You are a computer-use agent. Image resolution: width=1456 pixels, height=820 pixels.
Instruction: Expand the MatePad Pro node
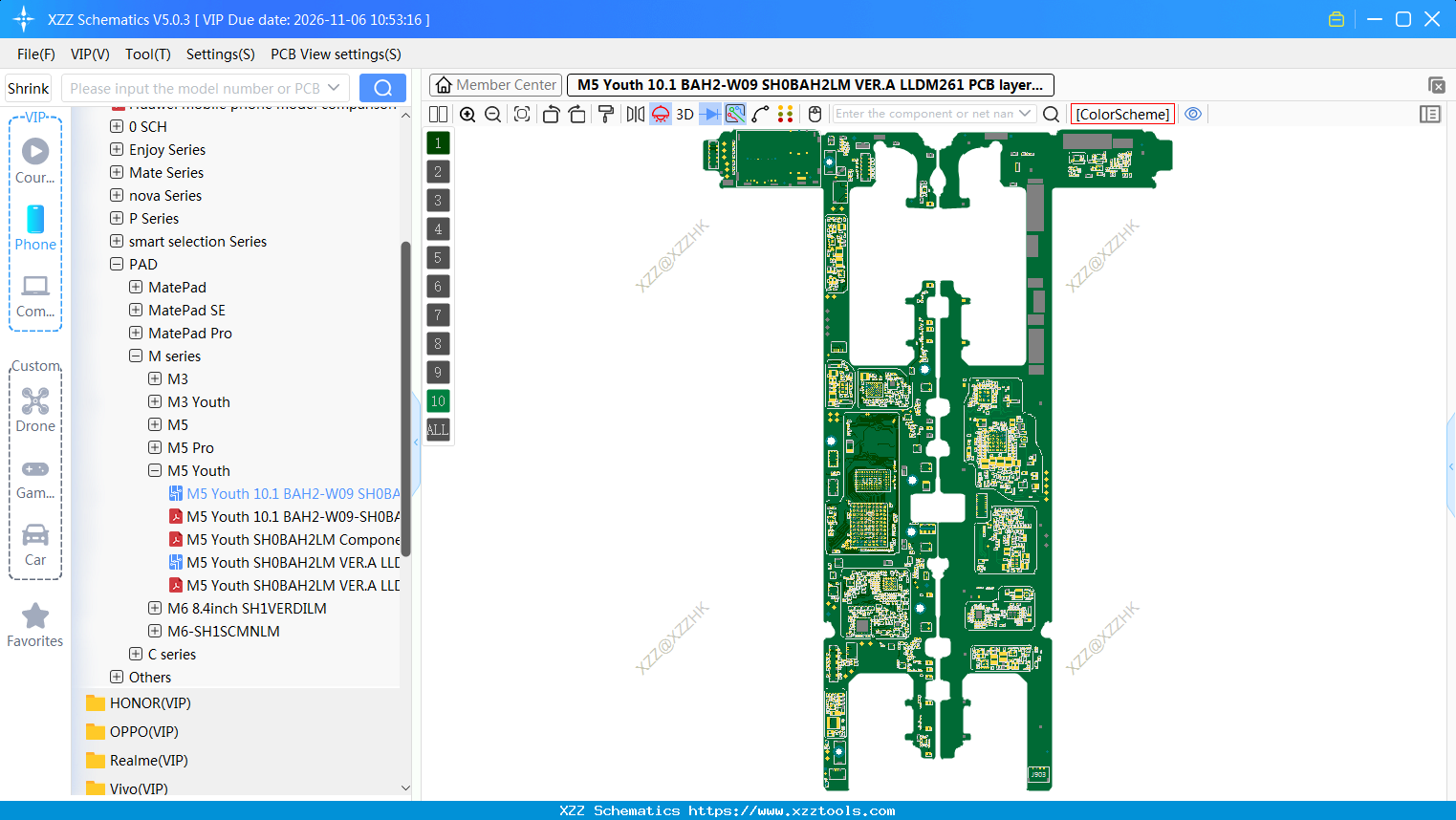135,333
